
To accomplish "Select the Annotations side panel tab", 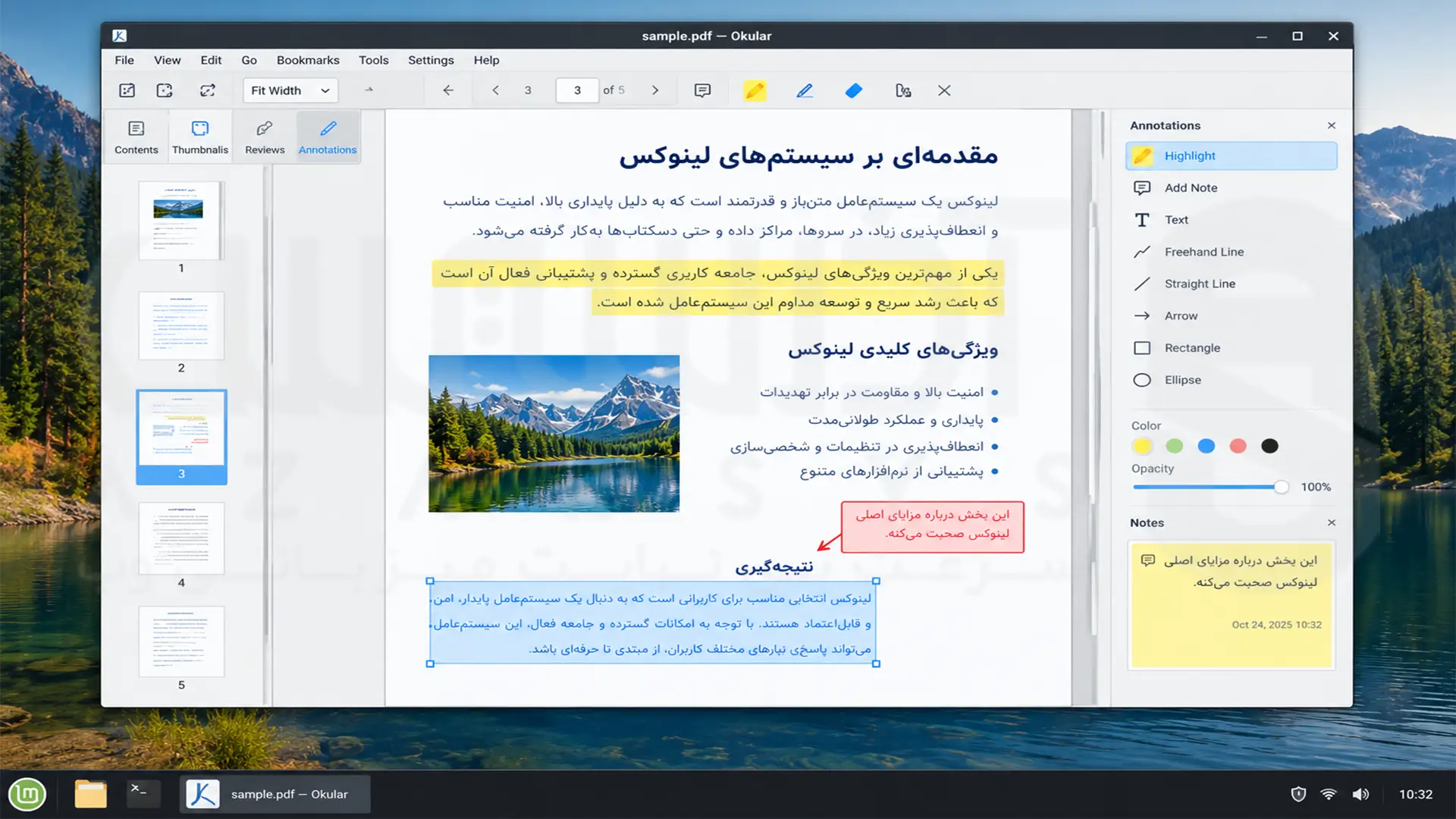I will [x=328, y=137].
